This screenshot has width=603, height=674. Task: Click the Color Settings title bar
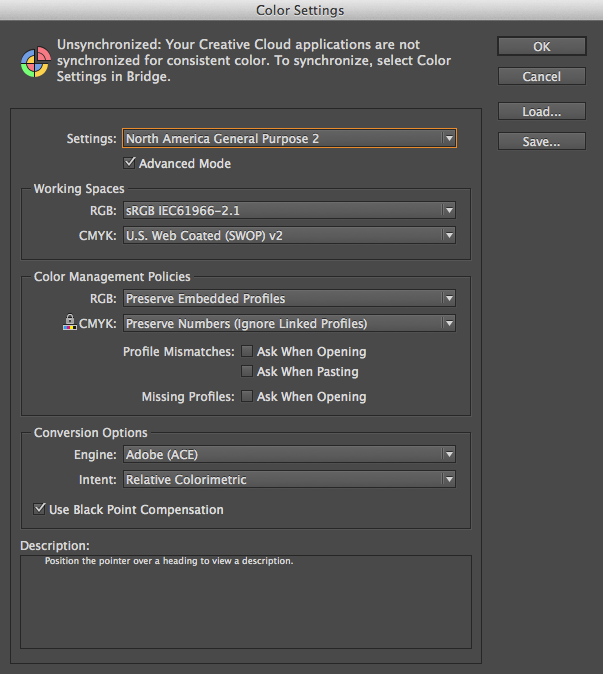pyautogui.click(x=301, y=10)
